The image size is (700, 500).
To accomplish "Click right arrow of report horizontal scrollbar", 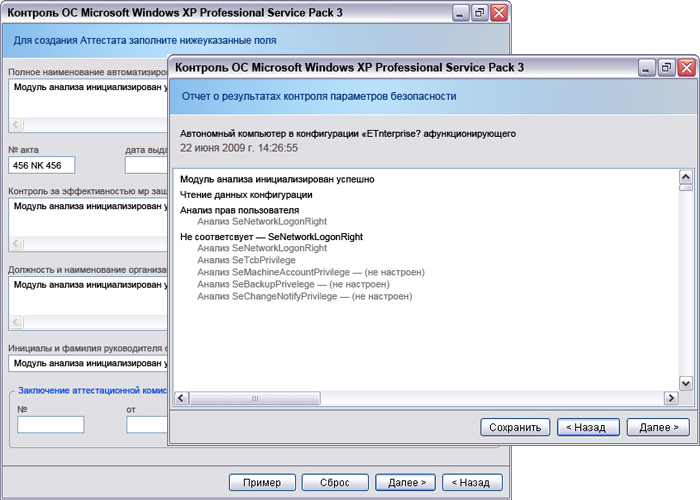I will click(x=671, y=398).
